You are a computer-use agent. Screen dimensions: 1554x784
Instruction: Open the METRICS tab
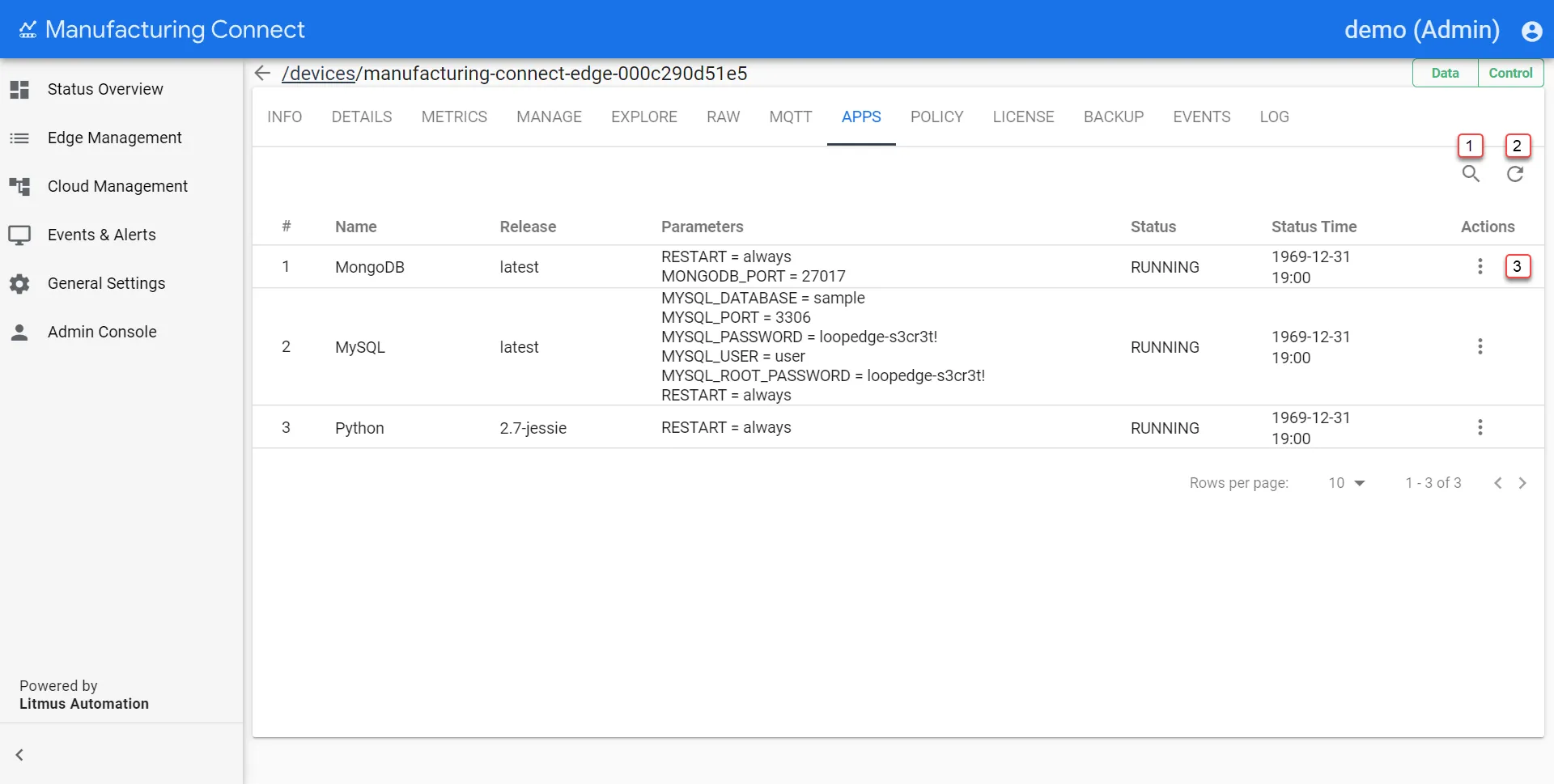[x=454, y=117]
